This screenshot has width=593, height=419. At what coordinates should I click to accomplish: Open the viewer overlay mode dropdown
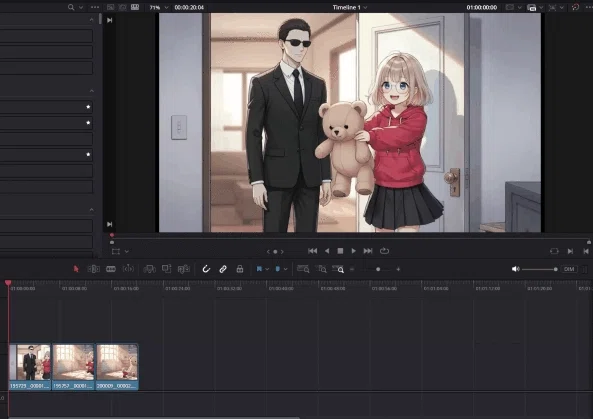[x=127, y=251]
